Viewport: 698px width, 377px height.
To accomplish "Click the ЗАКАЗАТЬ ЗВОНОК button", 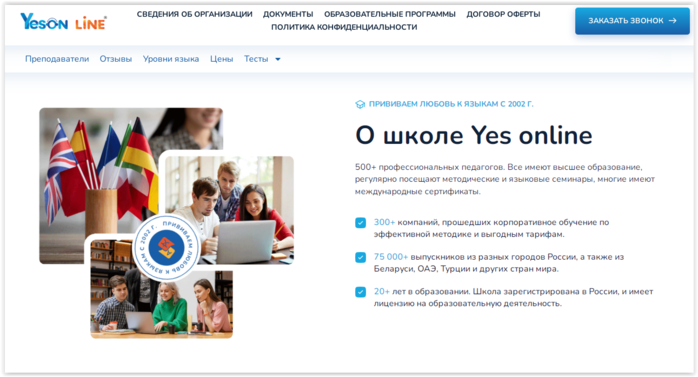I will [632, 21].
